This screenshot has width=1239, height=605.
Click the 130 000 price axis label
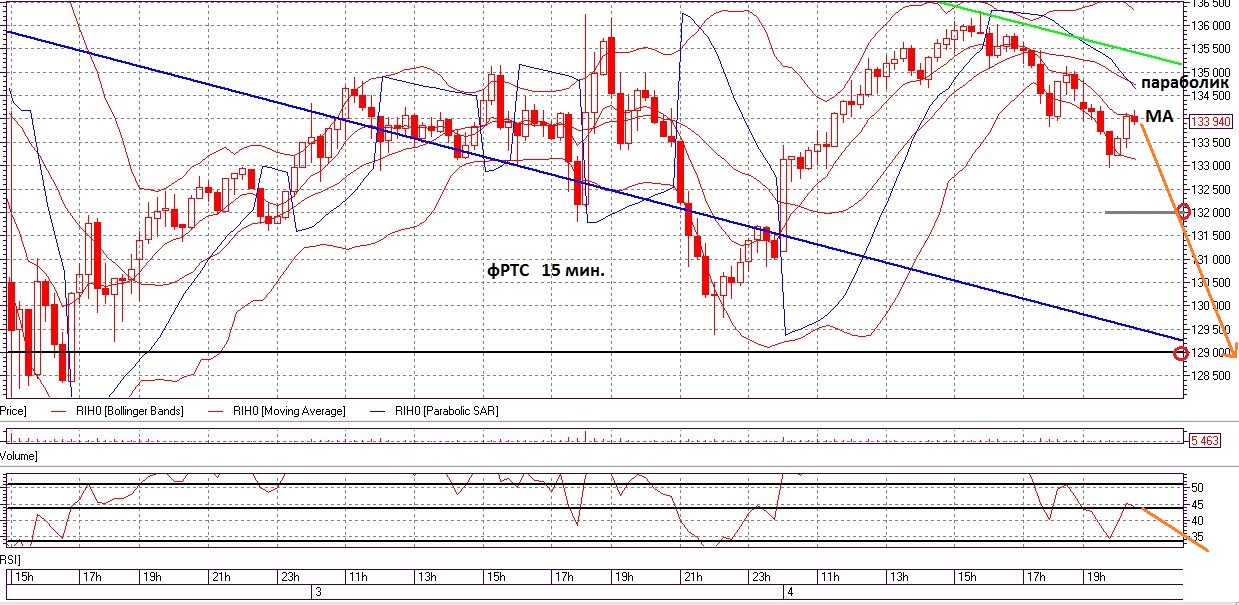click(1211, 306)
